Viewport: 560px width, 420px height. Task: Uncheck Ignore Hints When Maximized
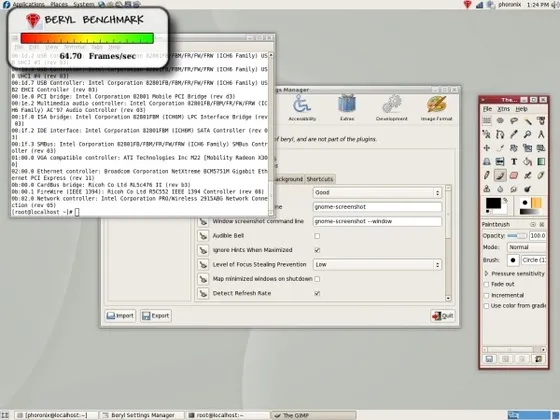click(x=317, y=250)
